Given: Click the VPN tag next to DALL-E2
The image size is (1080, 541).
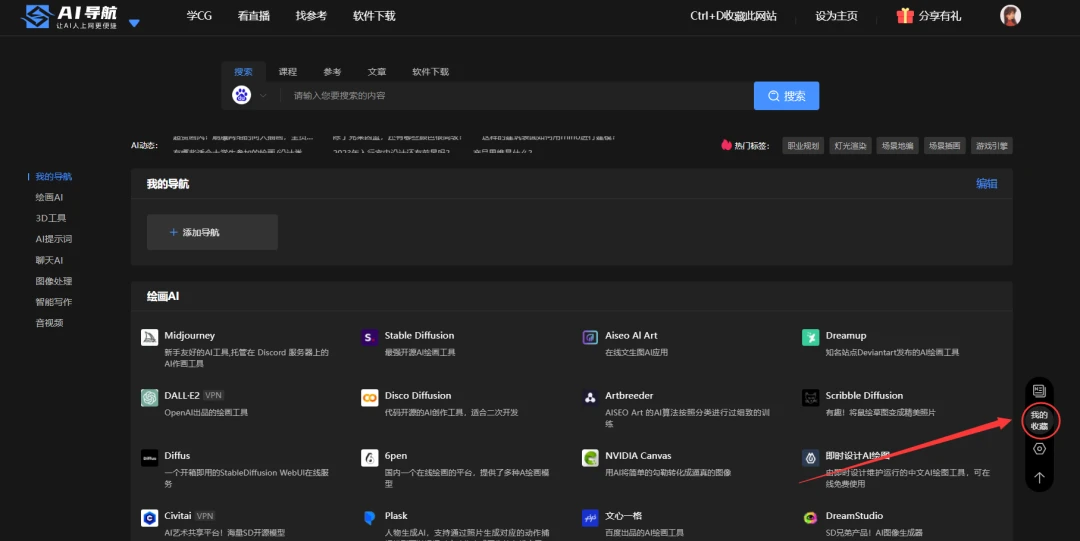Looking at the screenshot, I should coord(214,396).
